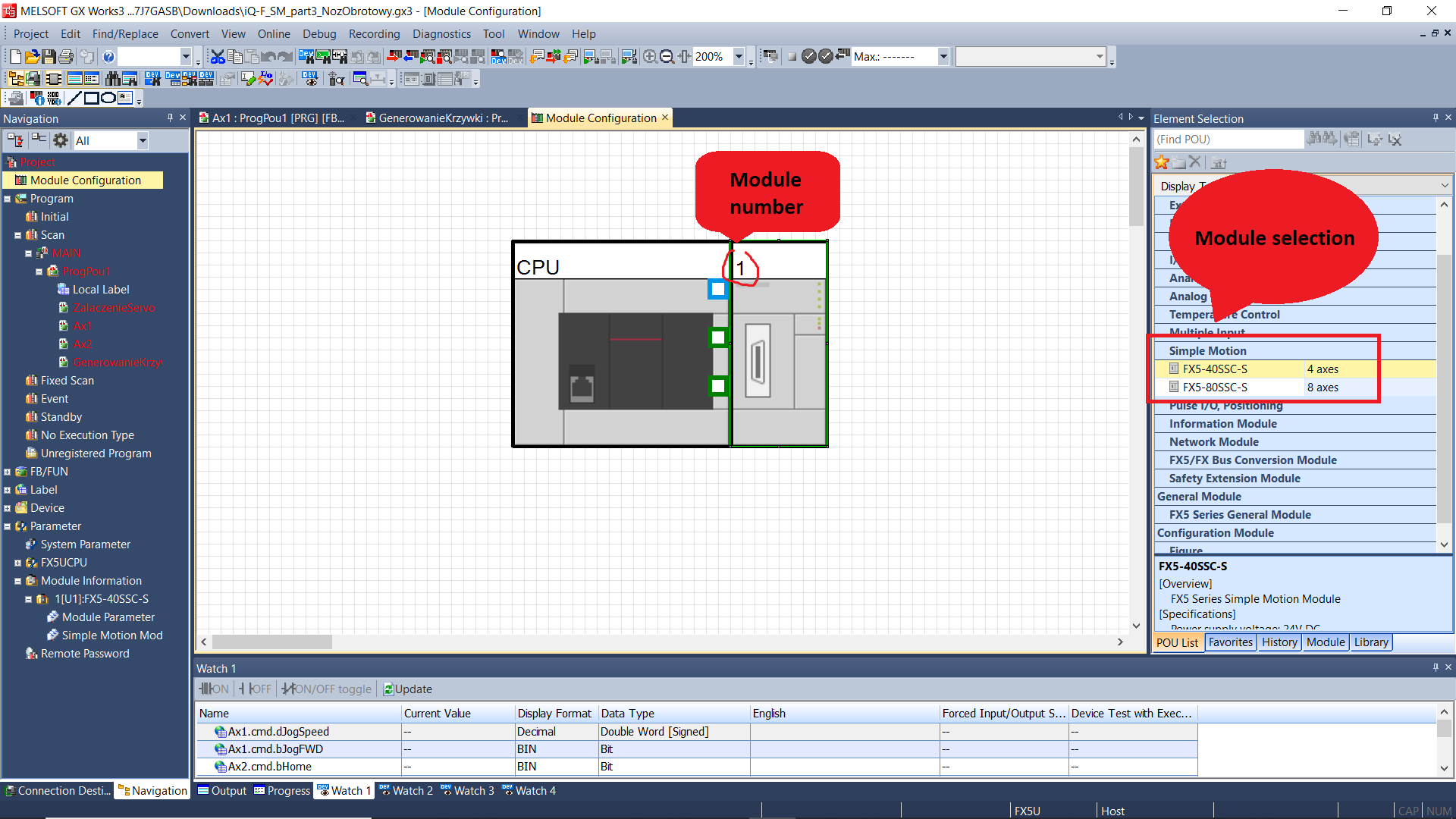The width and height of the screenshot is (1456, 819).
Task: Open the Module tab in Element Selection
Action: pyautogui.click(x=1325, y=642)
